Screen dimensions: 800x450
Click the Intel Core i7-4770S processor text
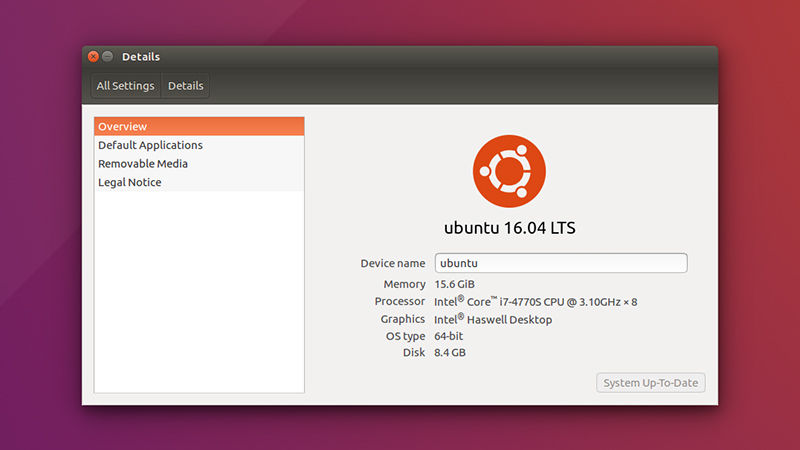click(535, 301)
